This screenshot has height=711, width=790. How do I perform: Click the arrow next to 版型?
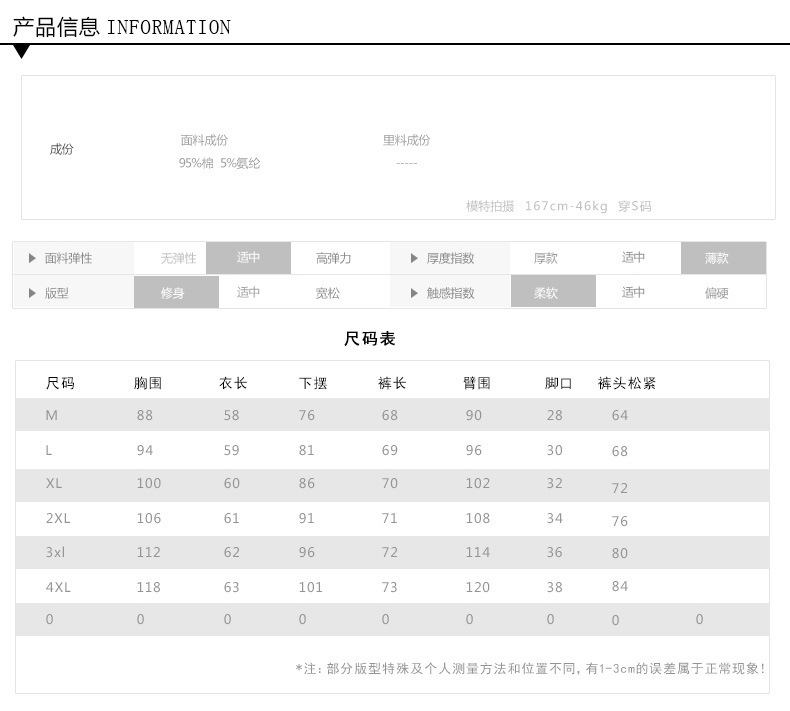click(32, 293)
